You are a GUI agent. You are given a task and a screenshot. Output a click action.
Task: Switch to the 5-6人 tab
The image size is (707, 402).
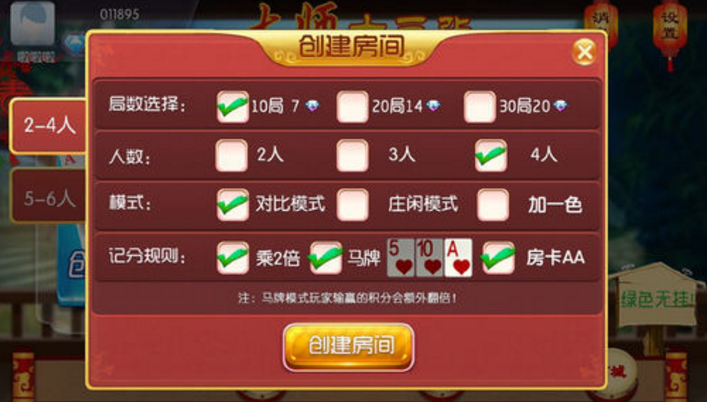(49, 196)
